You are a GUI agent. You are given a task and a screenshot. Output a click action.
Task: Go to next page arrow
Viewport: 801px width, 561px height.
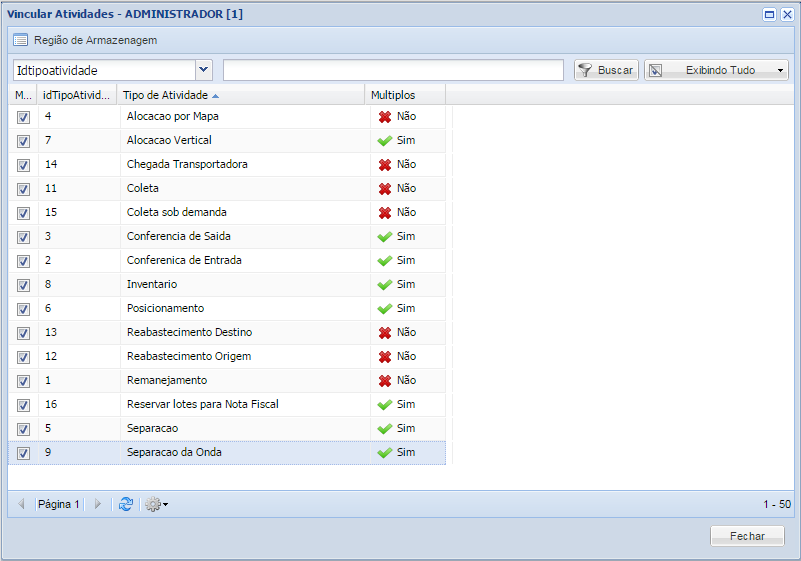(x=98, y=504)
